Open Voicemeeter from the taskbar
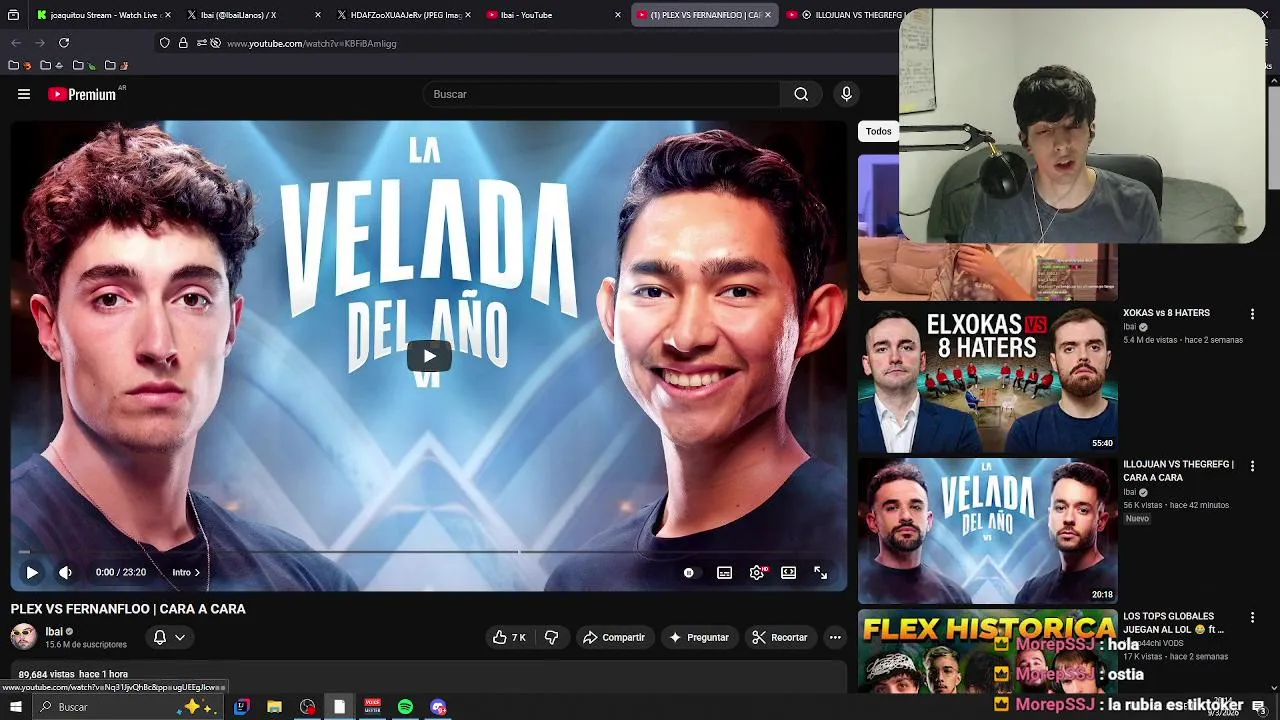 click(372, 707)
